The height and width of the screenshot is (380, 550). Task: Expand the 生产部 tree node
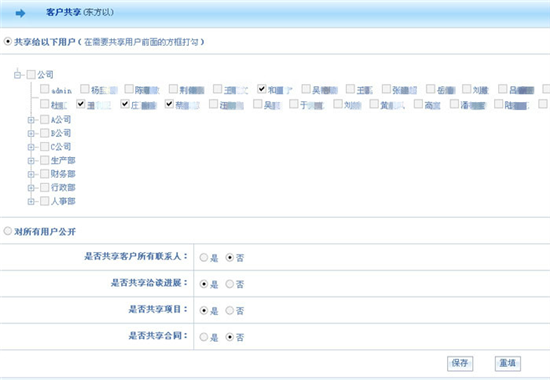(x=31, y=161)
